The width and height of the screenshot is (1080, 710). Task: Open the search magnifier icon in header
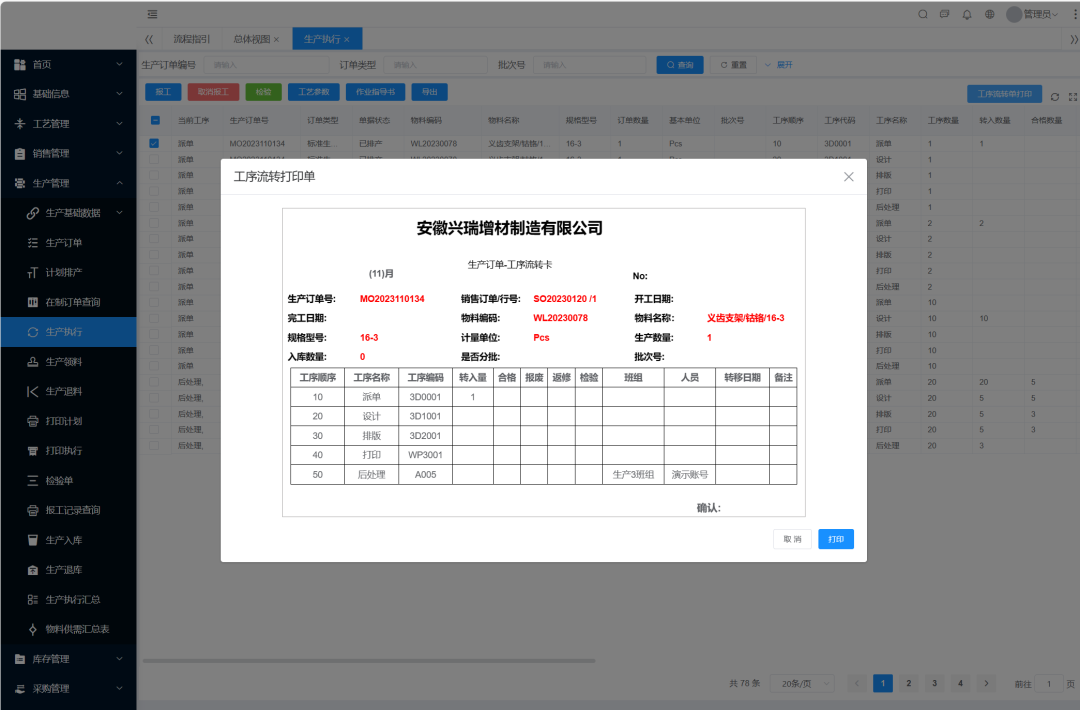coord(923,14)
